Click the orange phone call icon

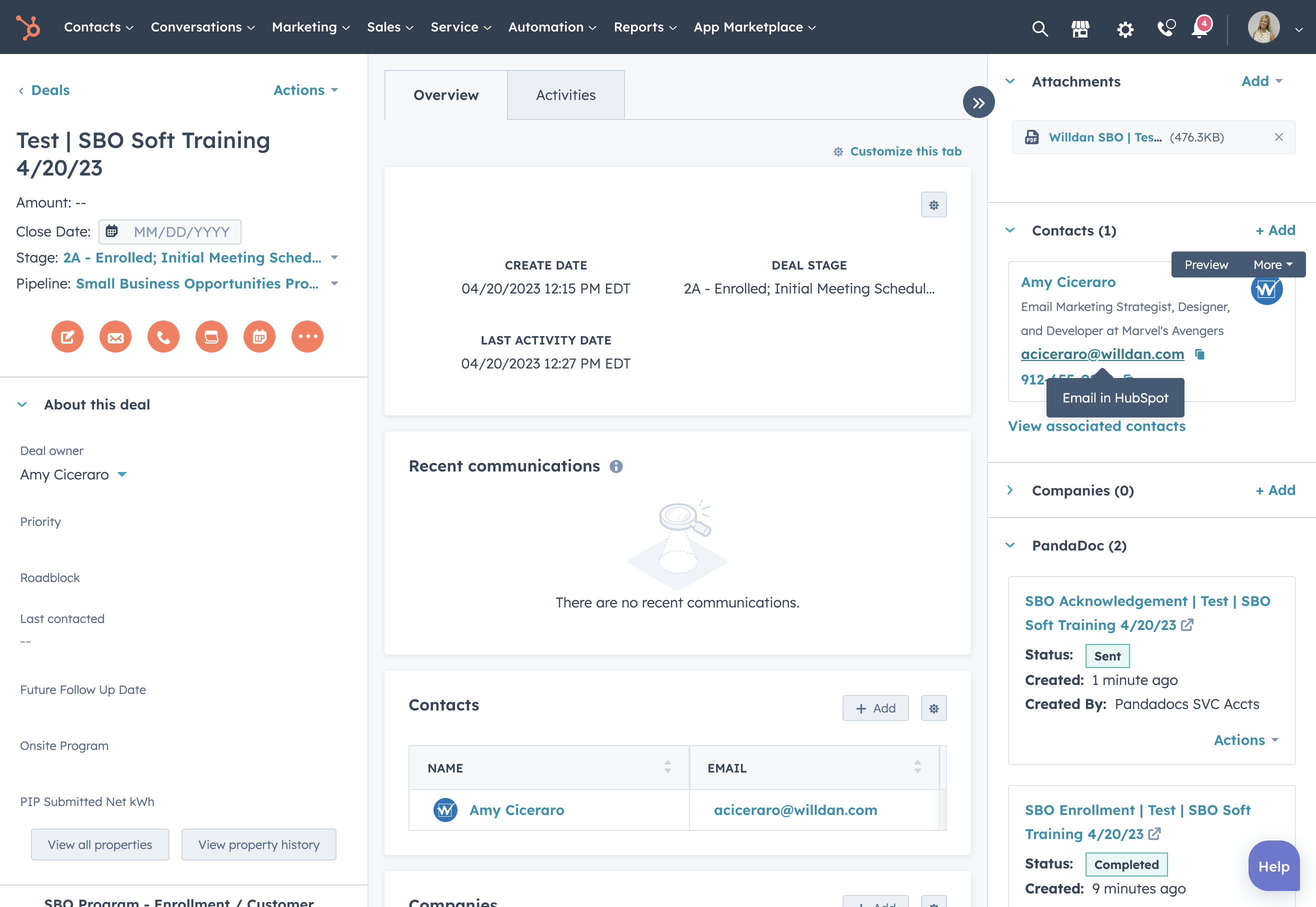[x=163, y=336]
